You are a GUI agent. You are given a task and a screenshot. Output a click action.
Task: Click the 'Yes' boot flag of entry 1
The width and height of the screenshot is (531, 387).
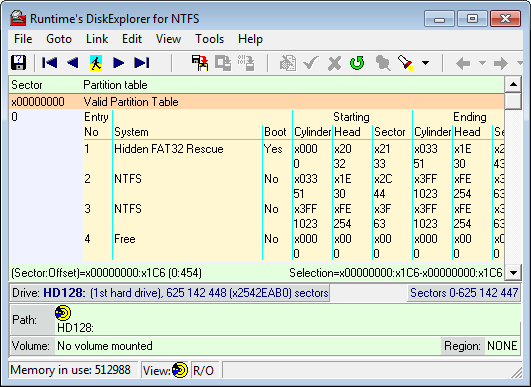pos(273,149)
